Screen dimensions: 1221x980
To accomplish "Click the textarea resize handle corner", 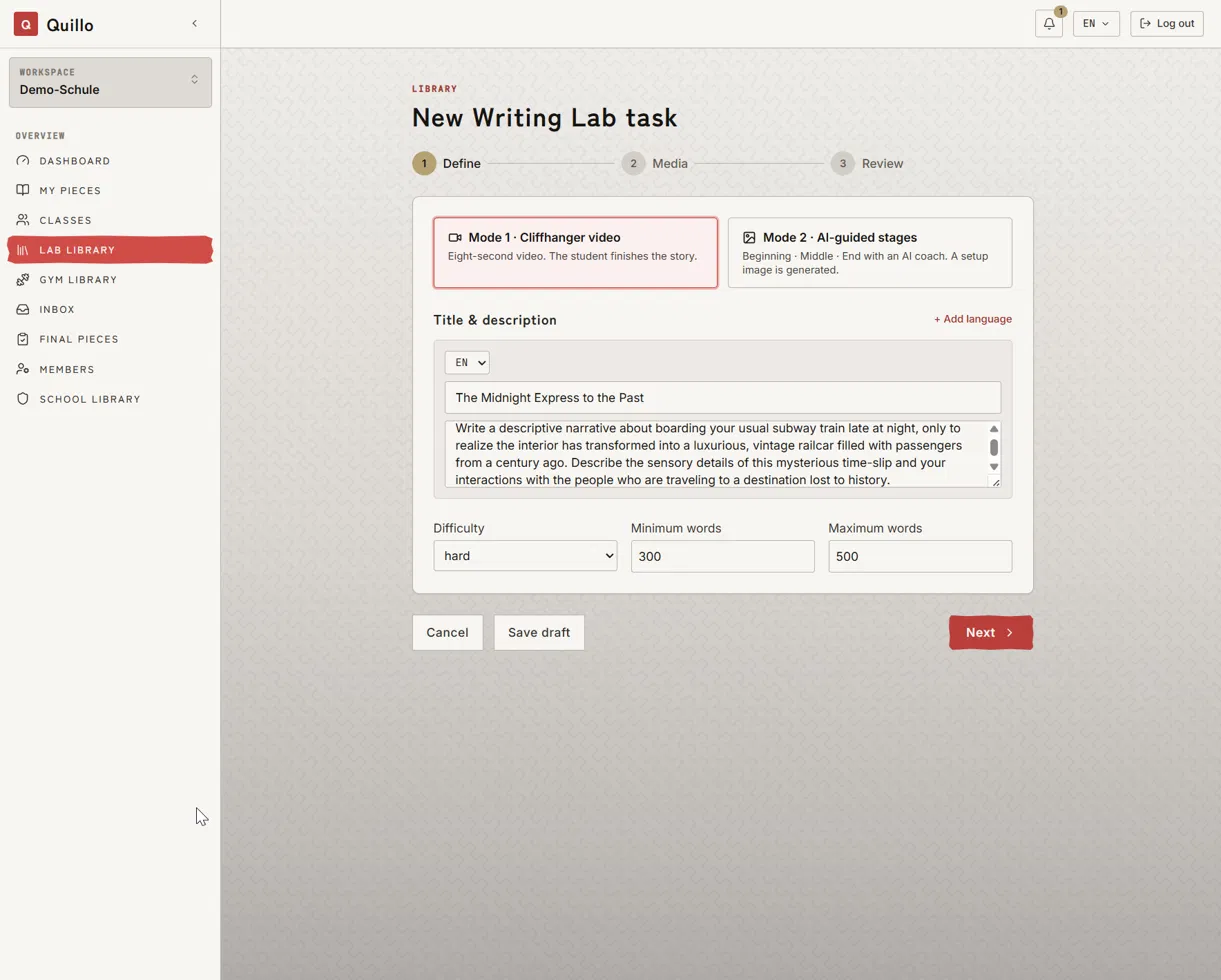I will (996, 483).
